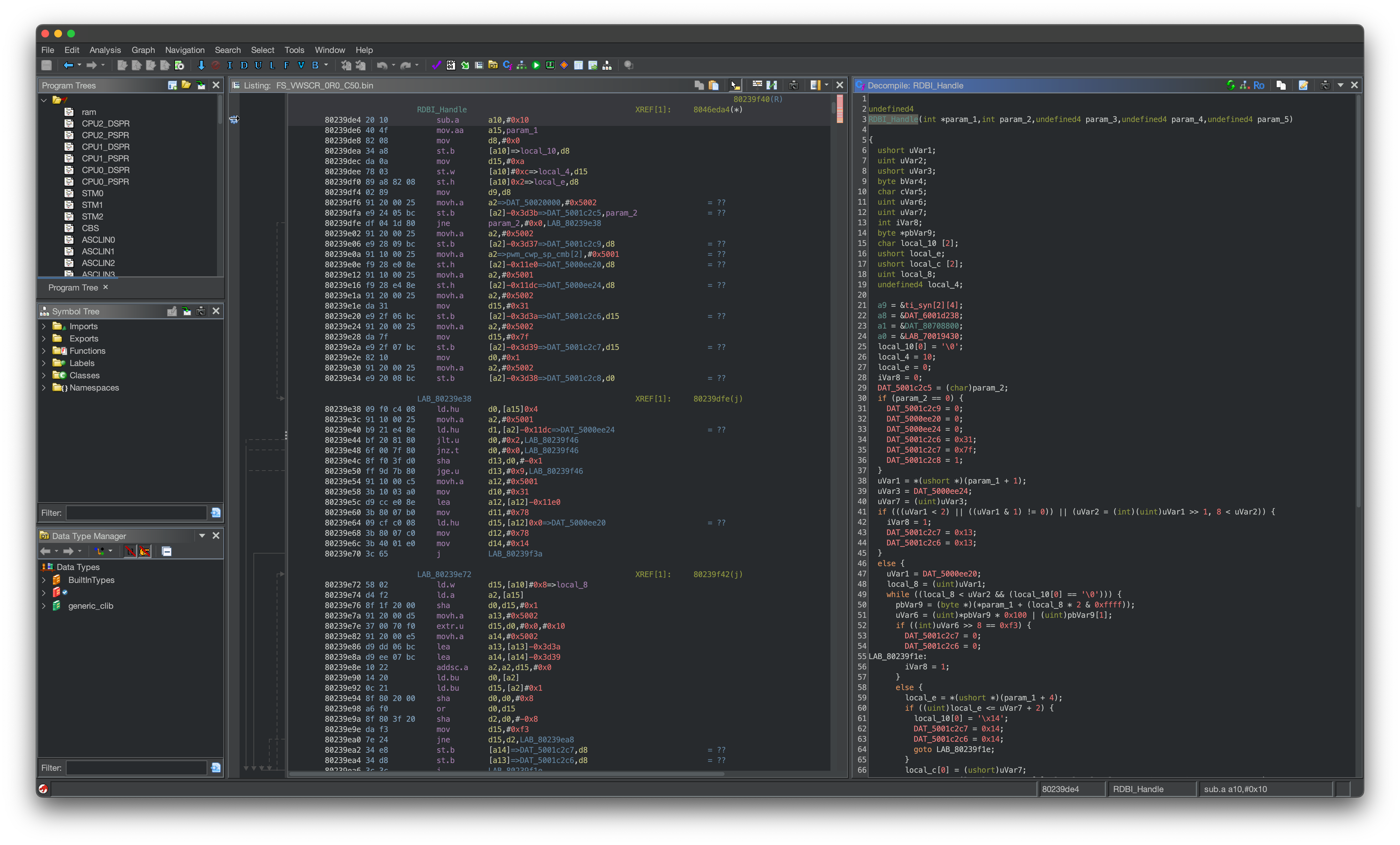1400x845 pixels.
Task: Click the Symbol Tree Filter input field
Action: pyautogui.click(x=136, y=513)
